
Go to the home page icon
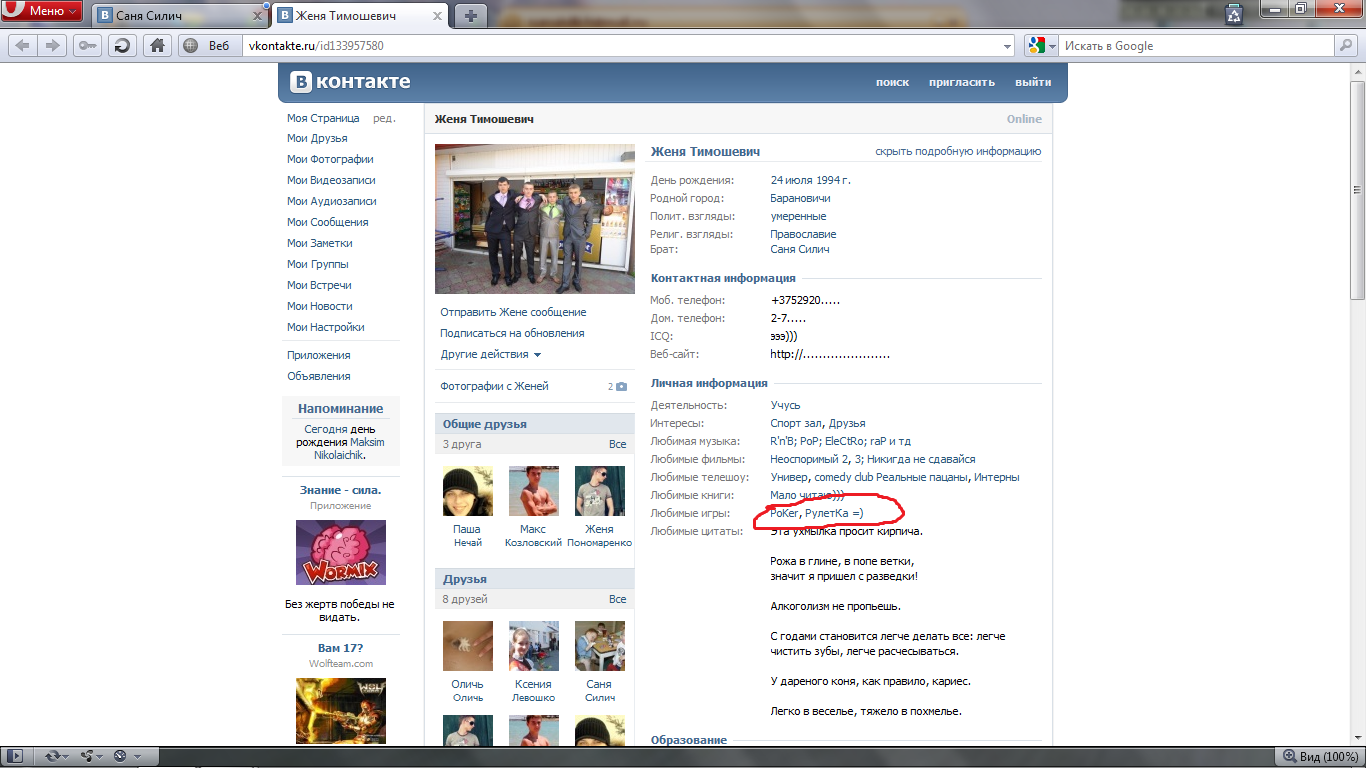click(155, 45)
